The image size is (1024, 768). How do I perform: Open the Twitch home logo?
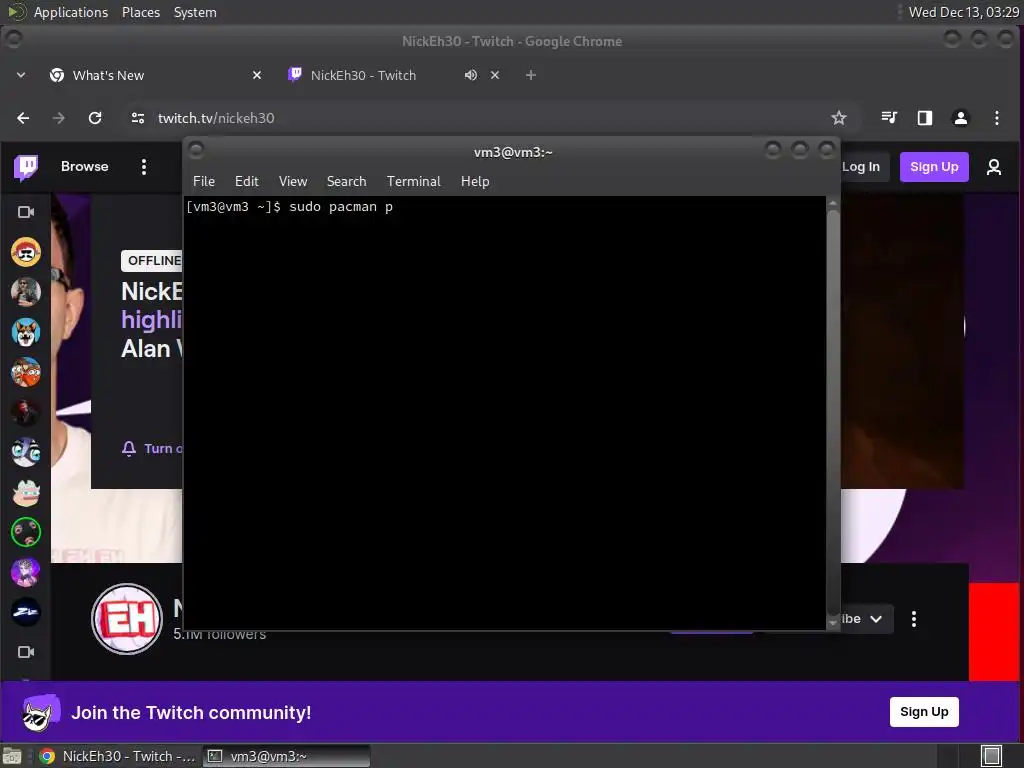26,167
